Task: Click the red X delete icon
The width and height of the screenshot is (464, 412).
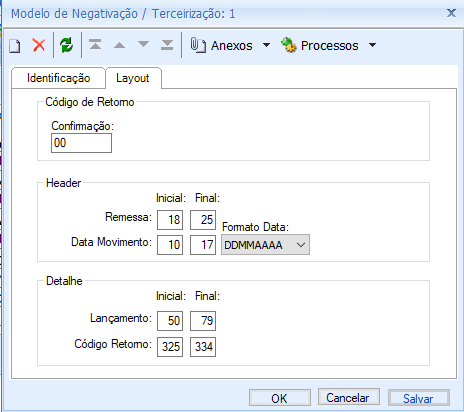Action: [x=39, y=45]
